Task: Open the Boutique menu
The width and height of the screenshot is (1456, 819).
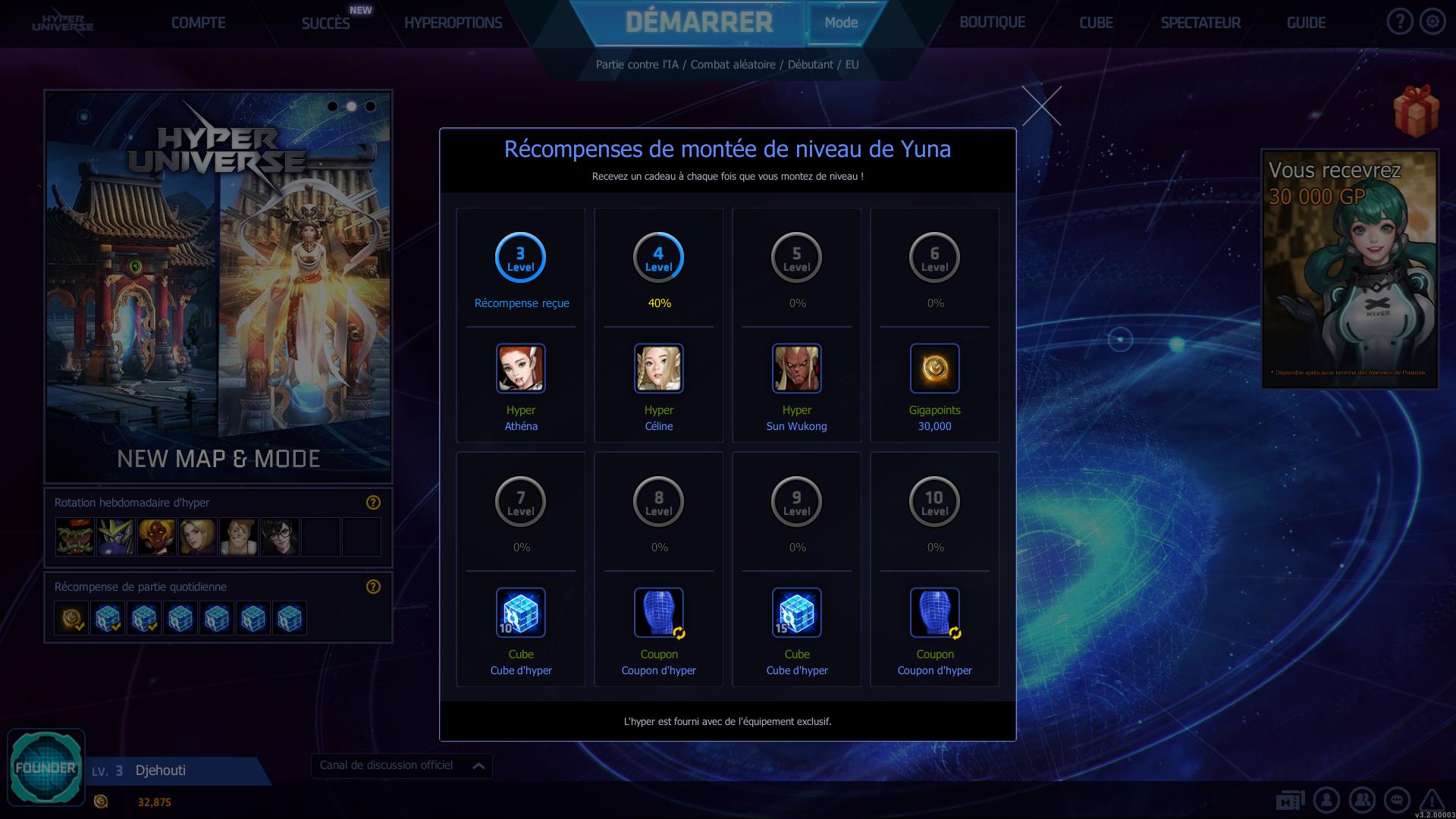Action: (x=992, y=23)
